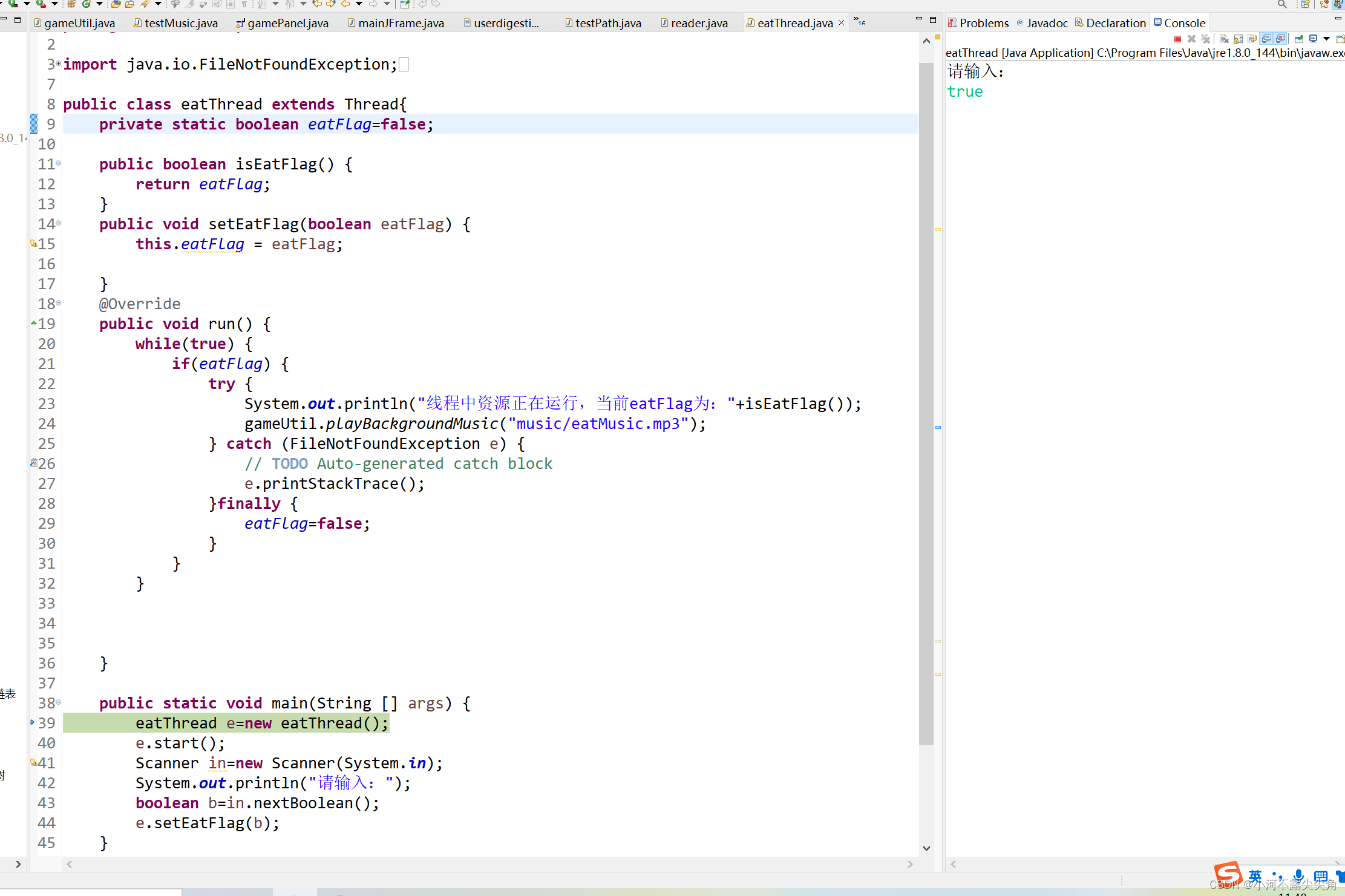This screenshot has width=1345, height=896.
Task: Click the Clear Console icon
Action: [1223, 39]
